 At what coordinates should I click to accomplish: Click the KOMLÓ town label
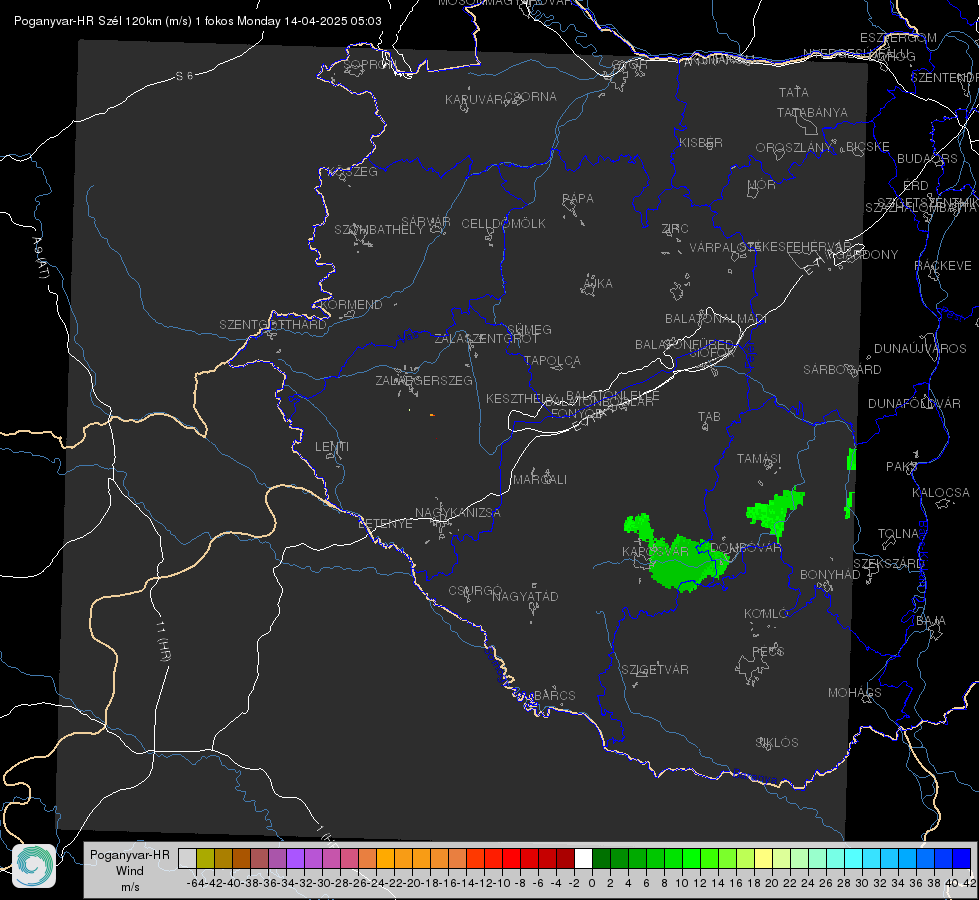point(766,614)
